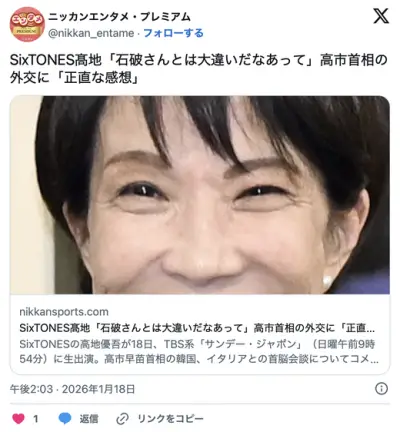Image resolution: width=400 pixels, height=432 pixels.
Task: Open the circled info icon beside the timestamp
Action: click(x=381, y=389)
